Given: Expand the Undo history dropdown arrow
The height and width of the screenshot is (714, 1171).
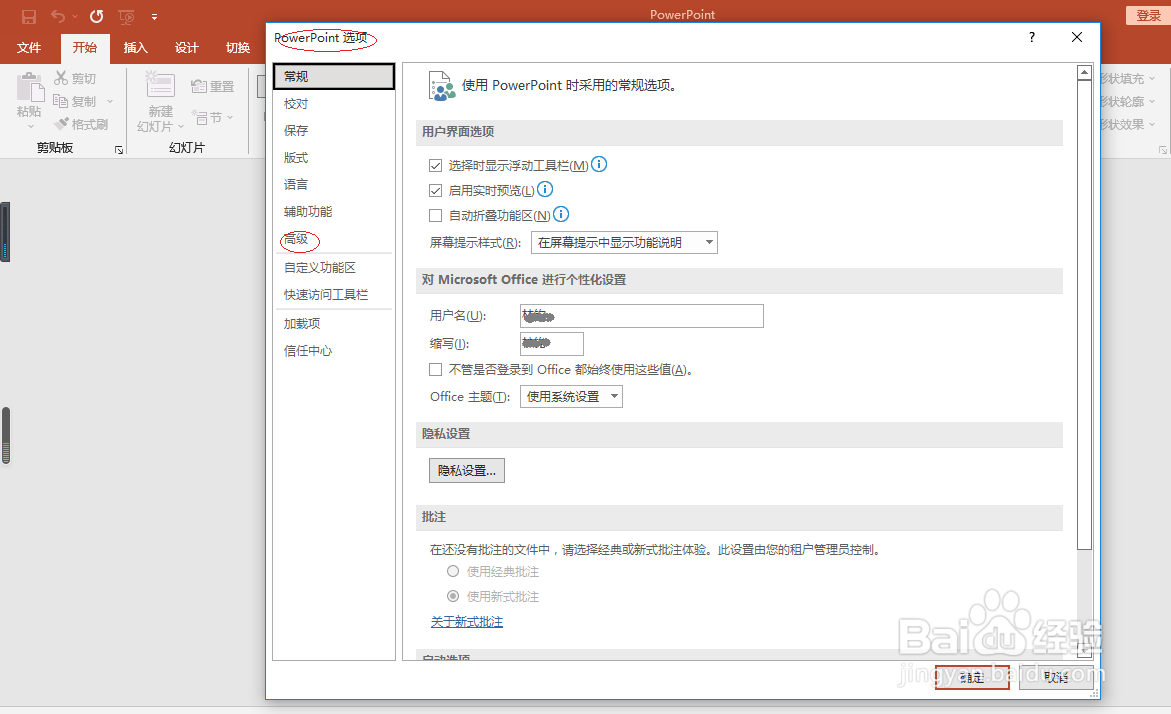Looking at the screenshot, I should click(75, 16).
